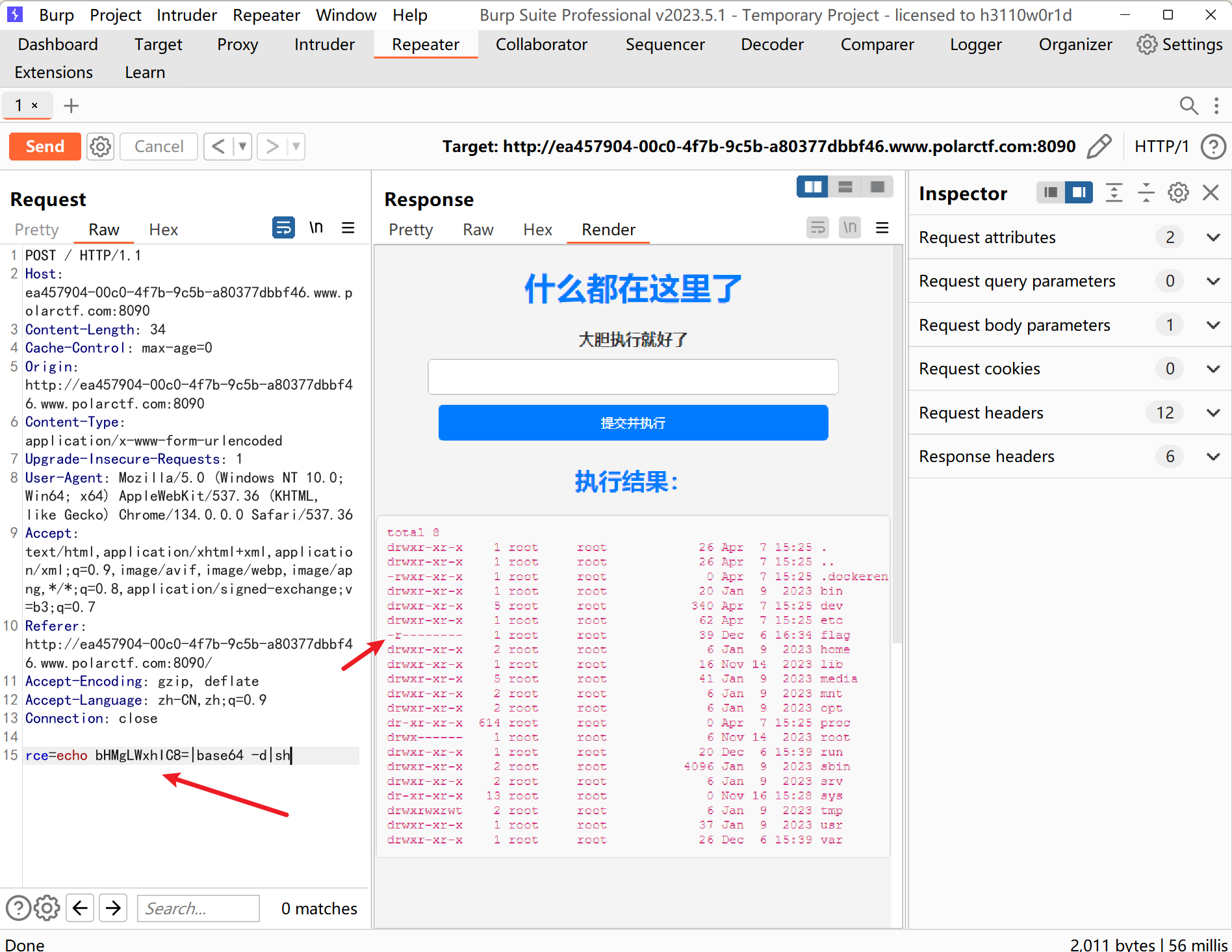Viewport: 1232px width, 952px height.
Task: Click the rce payload line in request
Action: [191, 755]
